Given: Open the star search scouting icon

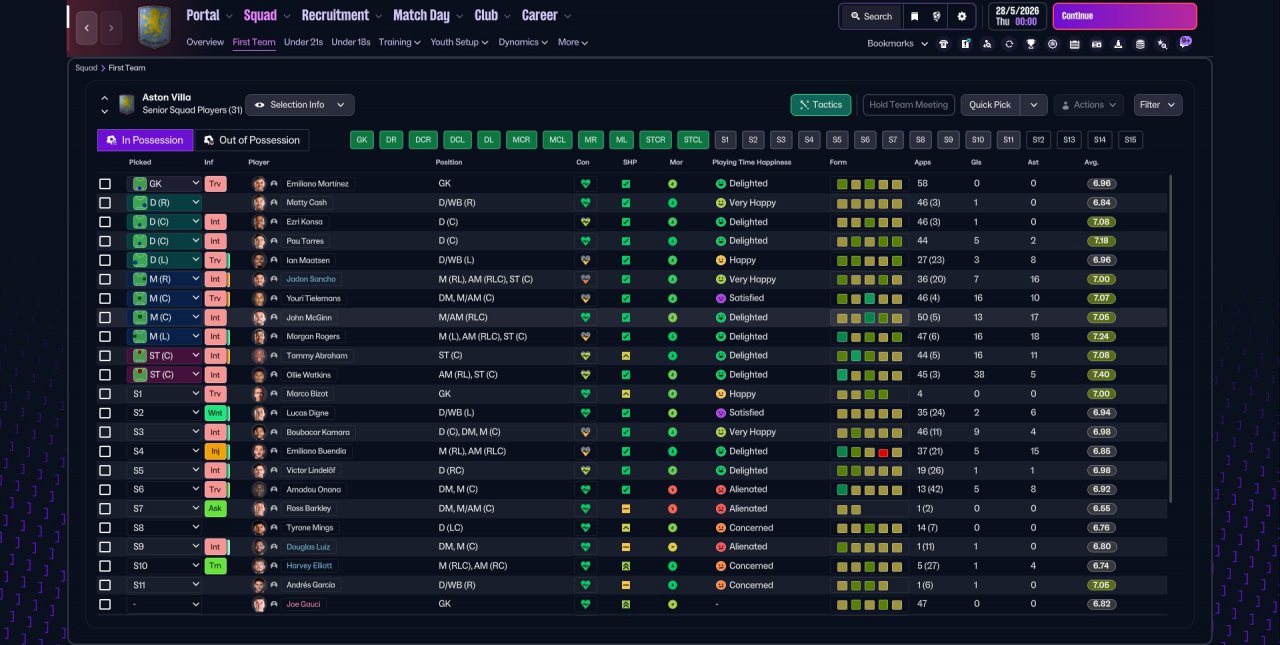Looking at the screenshot, I should (1162, 44).
